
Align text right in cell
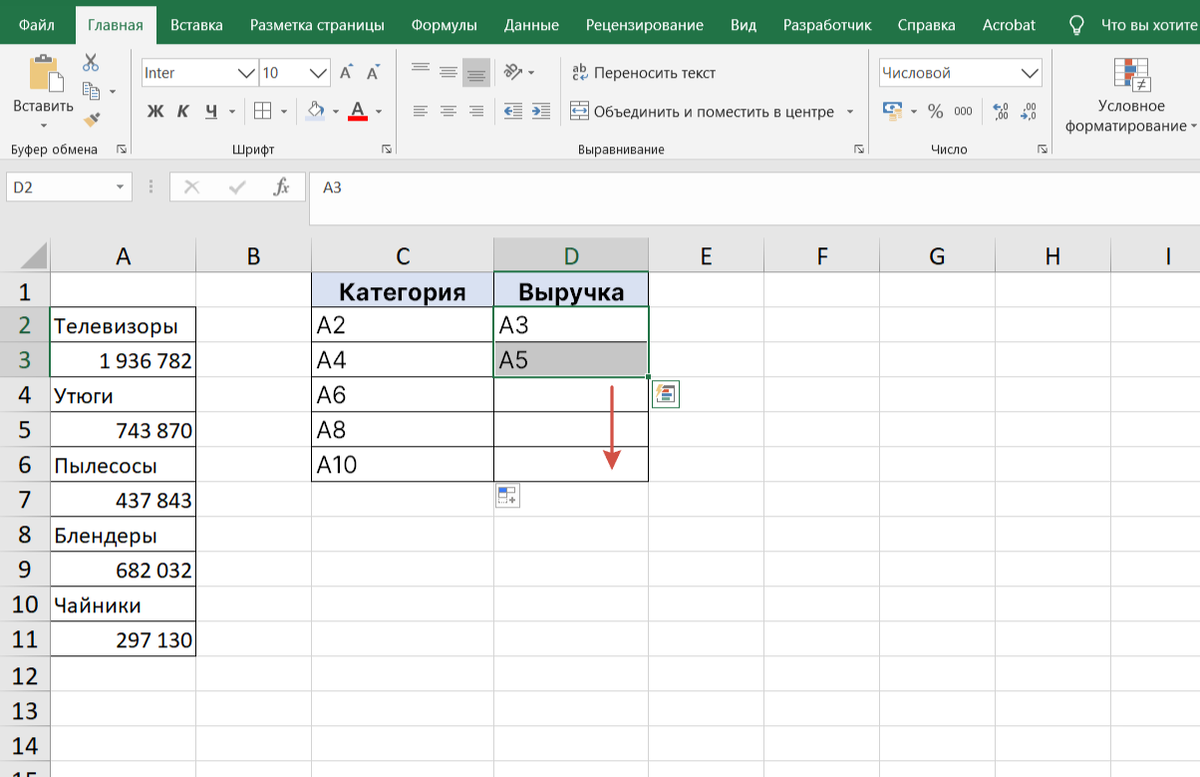tap(476, 111)
